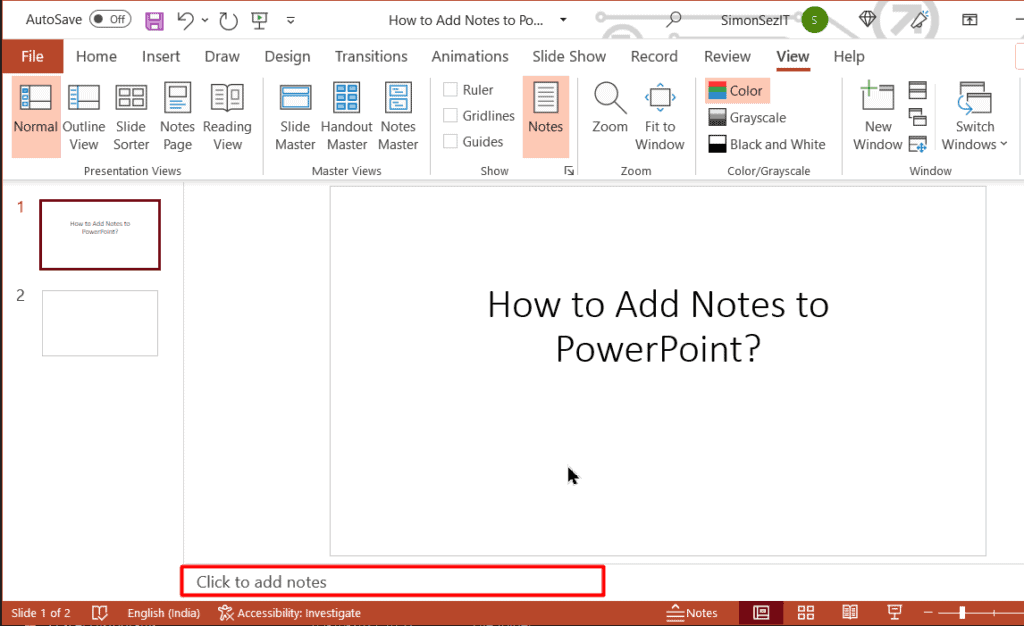Show Gridlines on the slide
This screenshot has width=1024, height=626.
coord(450,115)
